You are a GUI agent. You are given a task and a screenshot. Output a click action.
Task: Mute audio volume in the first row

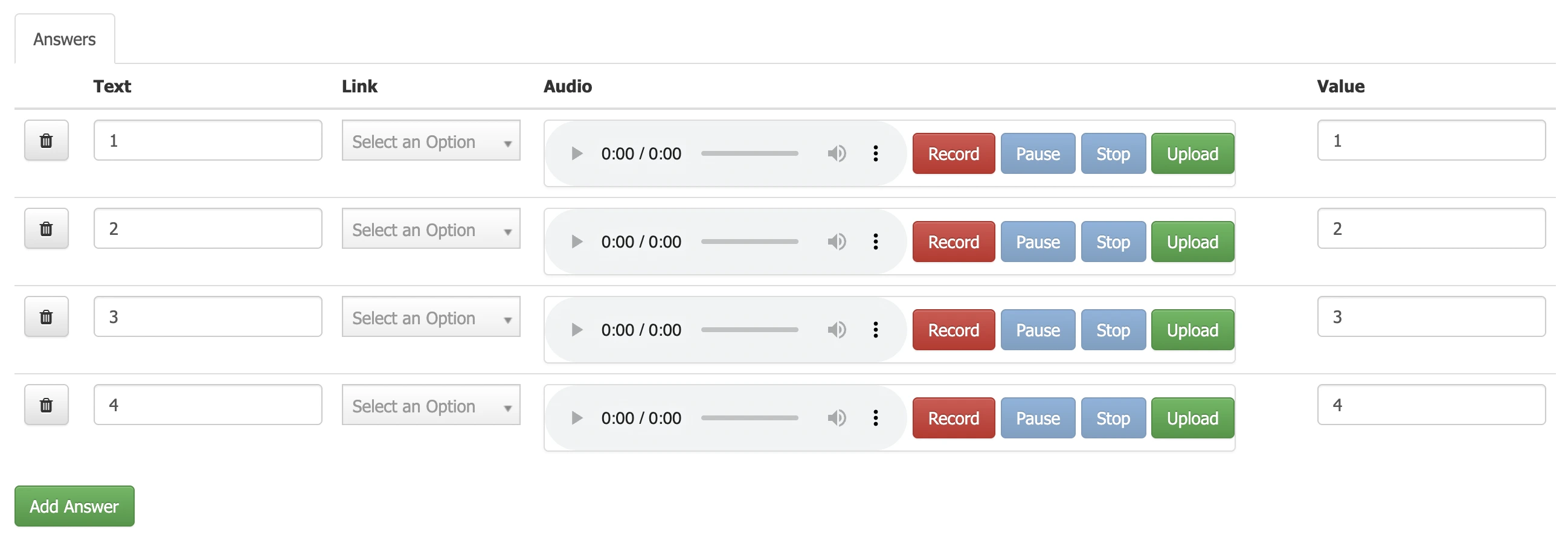point(838,153)
